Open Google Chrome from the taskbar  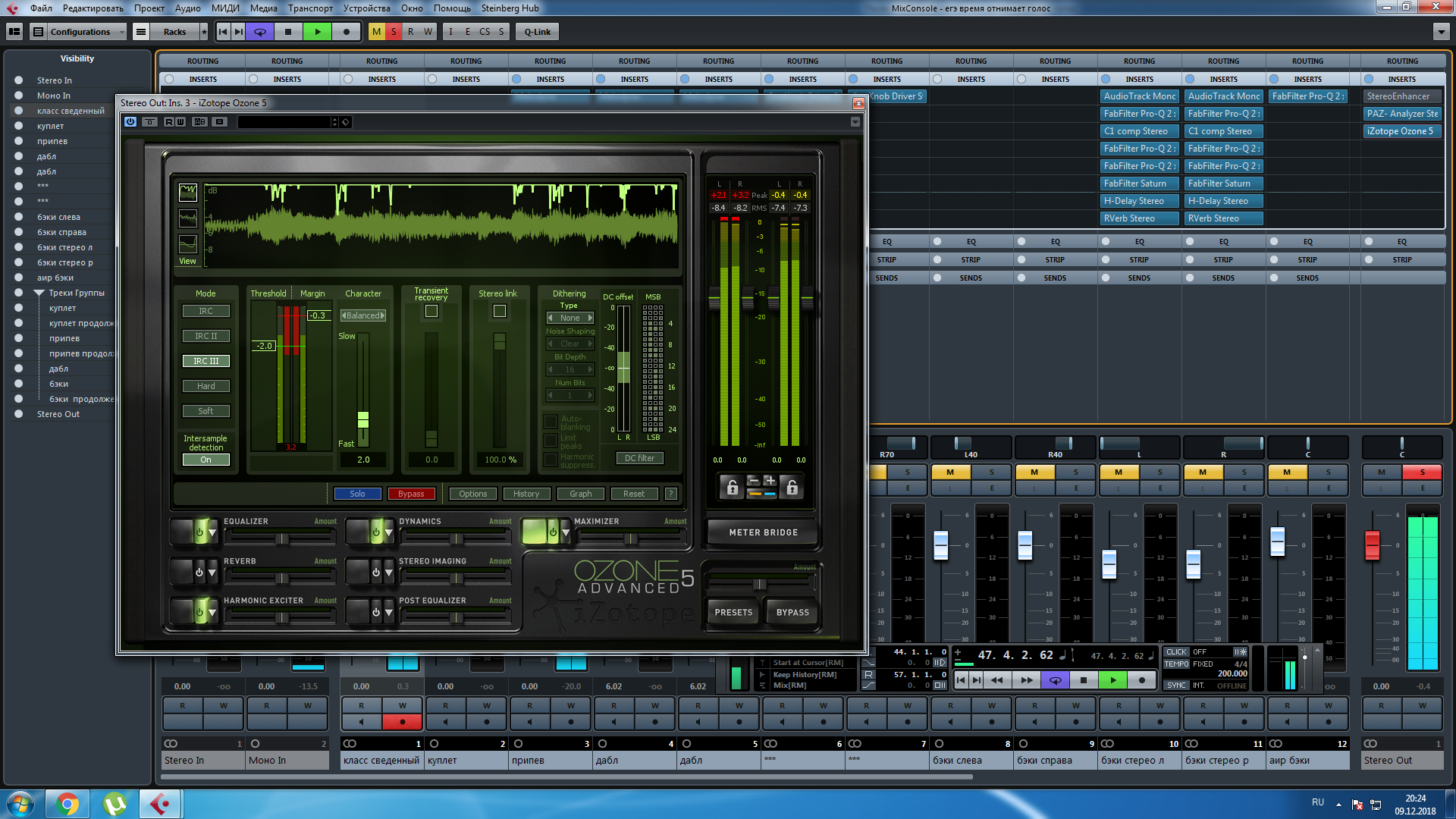pyautogui.click(x=67, y=804)
